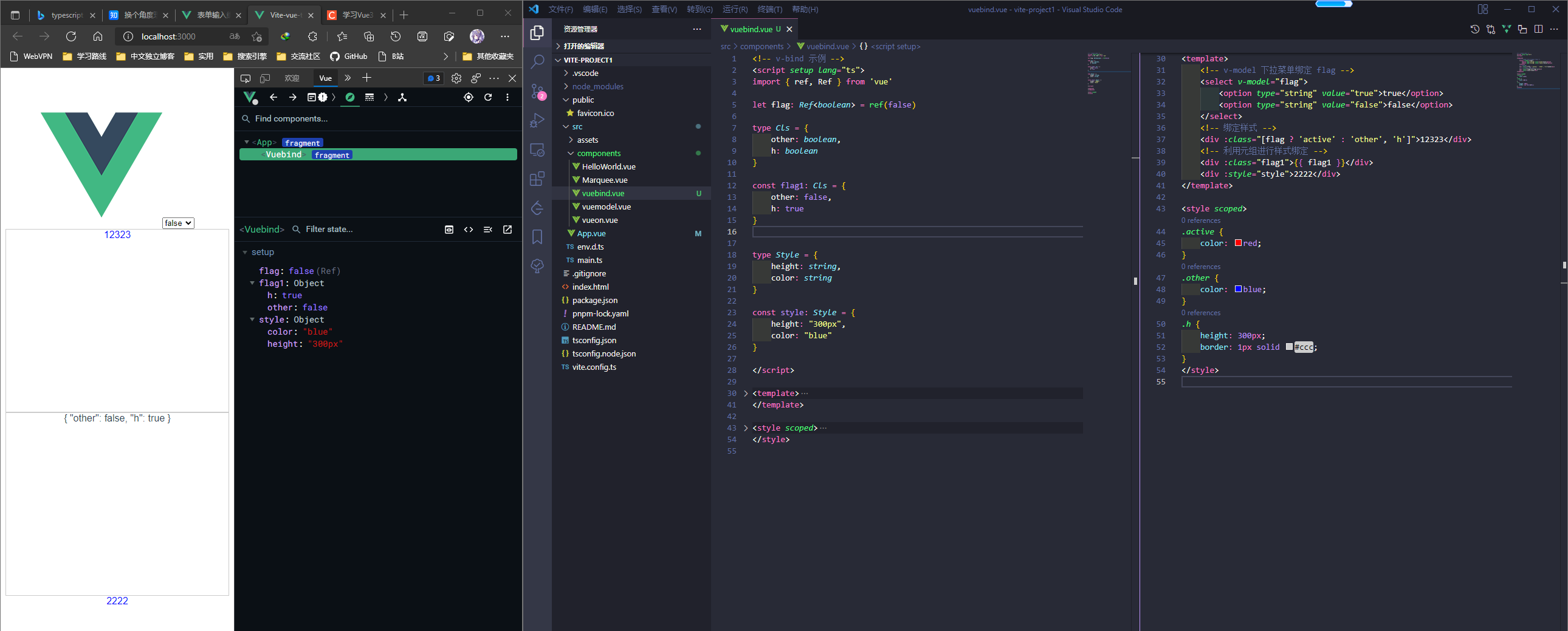1568x631 pixels.
Task: Select the Vue devtools tab
Action: [325, 78]
